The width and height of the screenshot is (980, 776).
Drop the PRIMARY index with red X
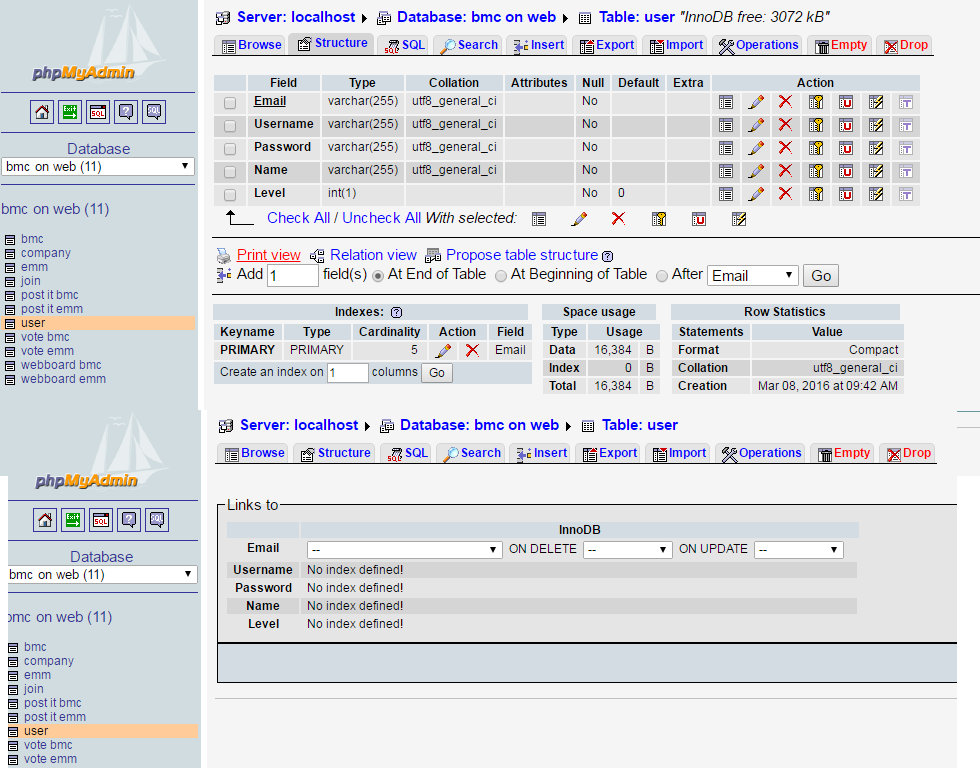coord(472,350)
